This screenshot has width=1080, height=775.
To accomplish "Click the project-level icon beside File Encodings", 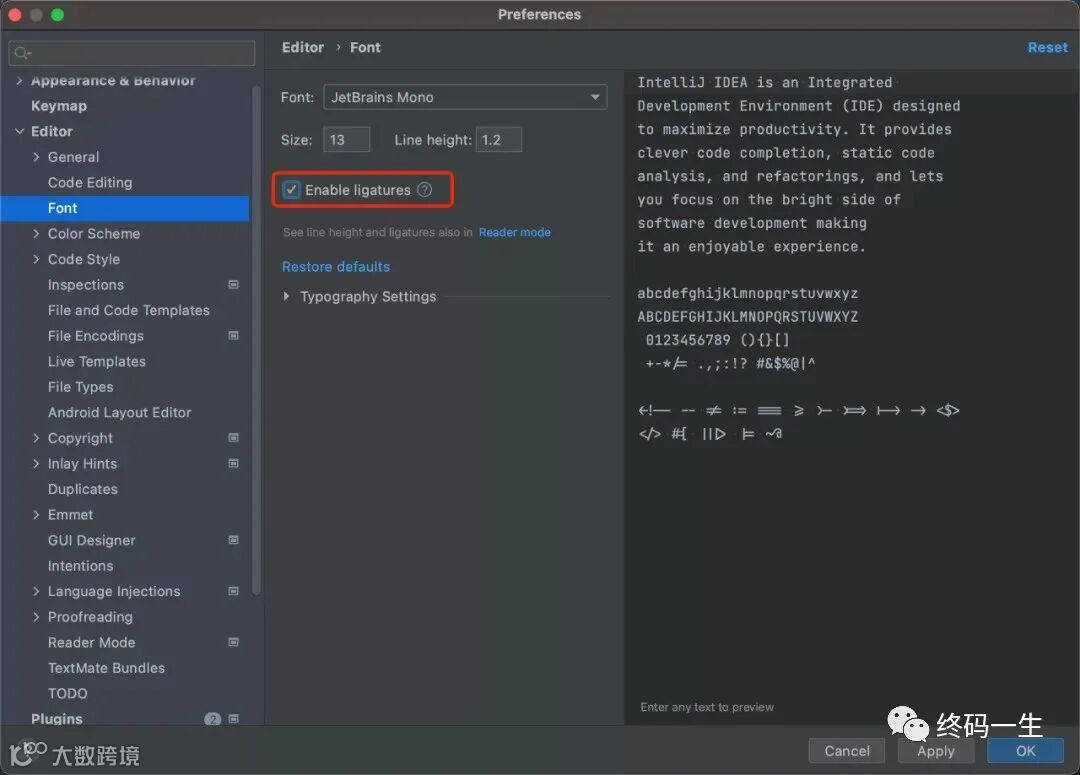I will (233, 335).
